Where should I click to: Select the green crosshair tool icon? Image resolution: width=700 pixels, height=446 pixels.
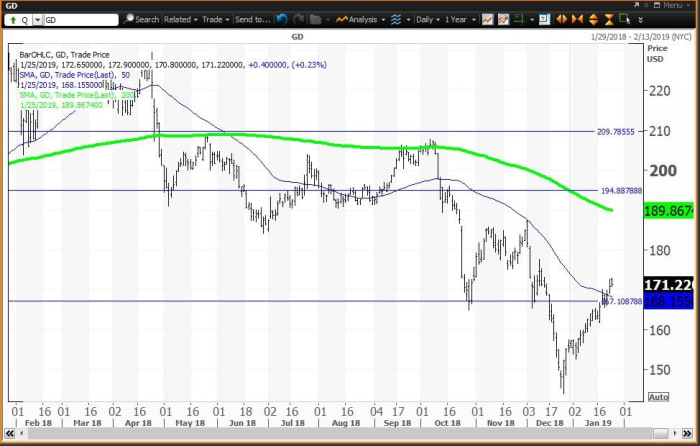pos(519,19)
